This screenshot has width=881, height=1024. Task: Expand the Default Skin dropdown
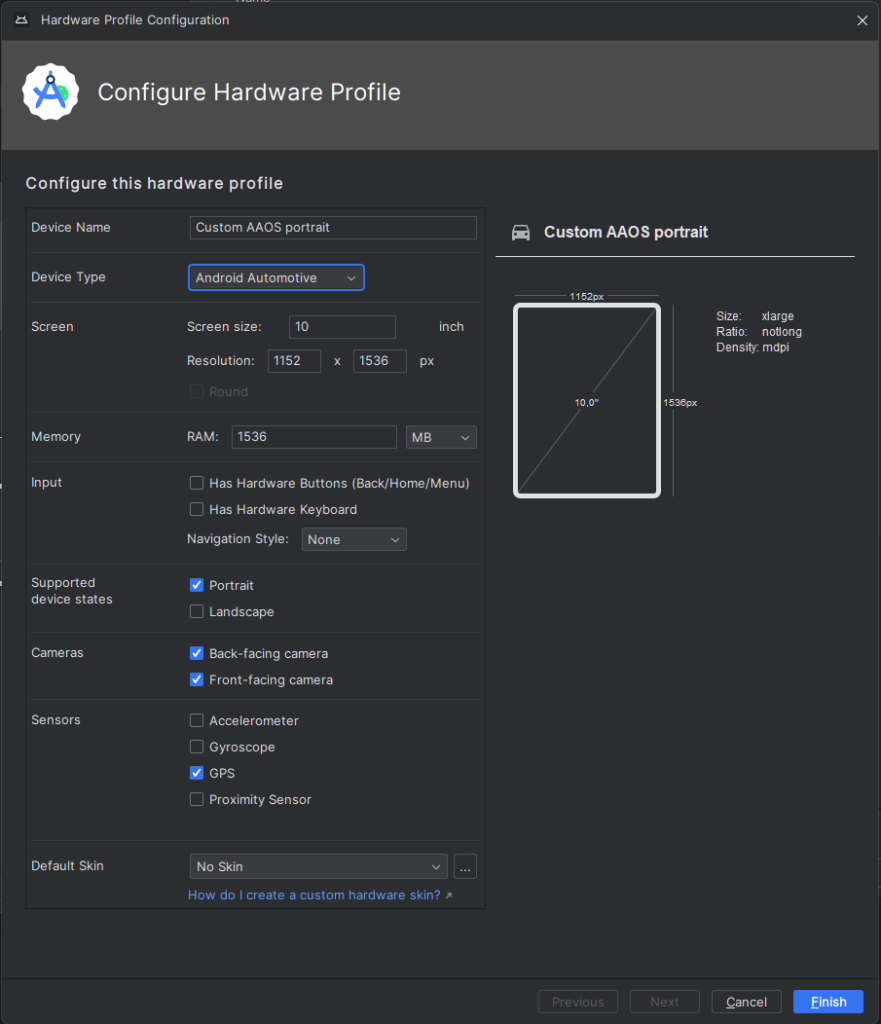click(x=319, y=867)
